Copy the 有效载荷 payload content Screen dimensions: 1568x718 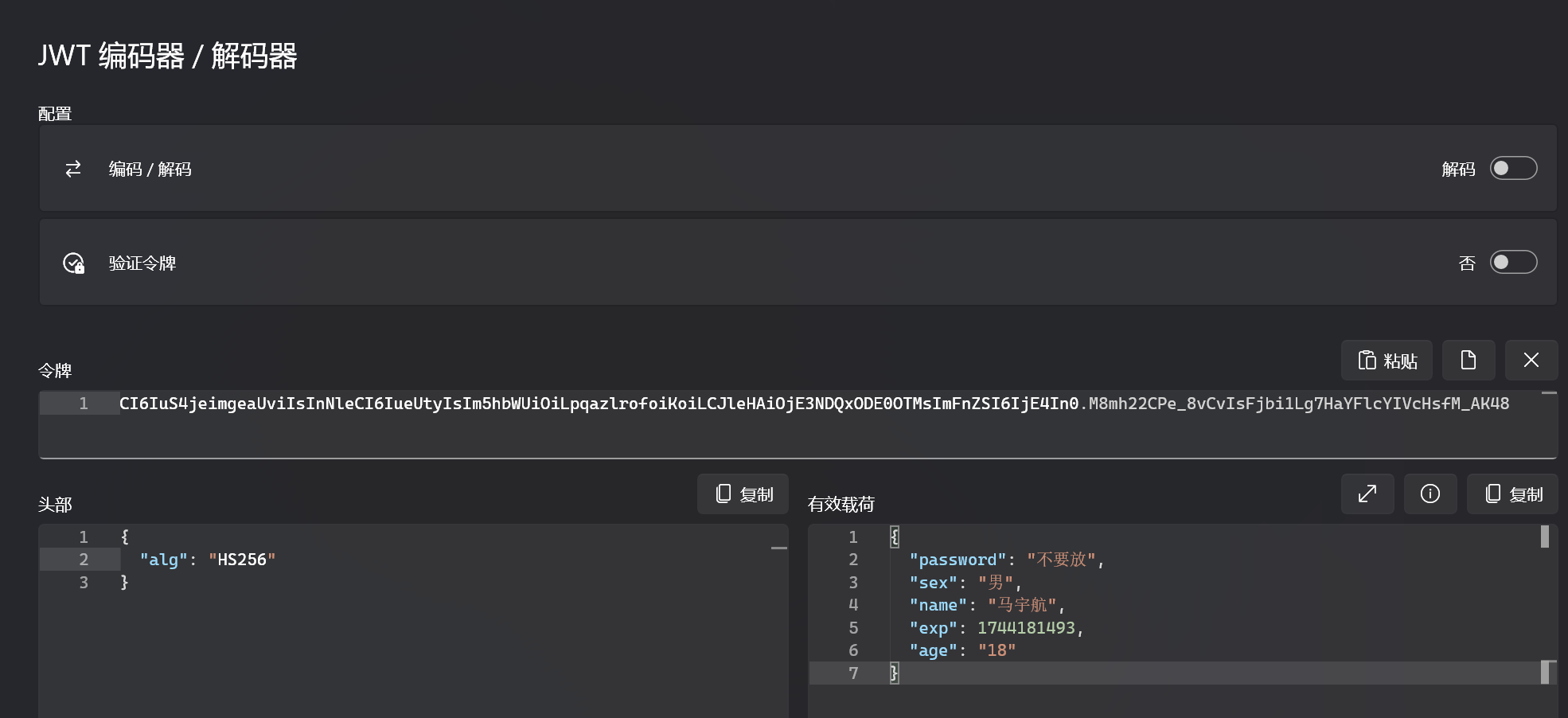point(1512,494)
